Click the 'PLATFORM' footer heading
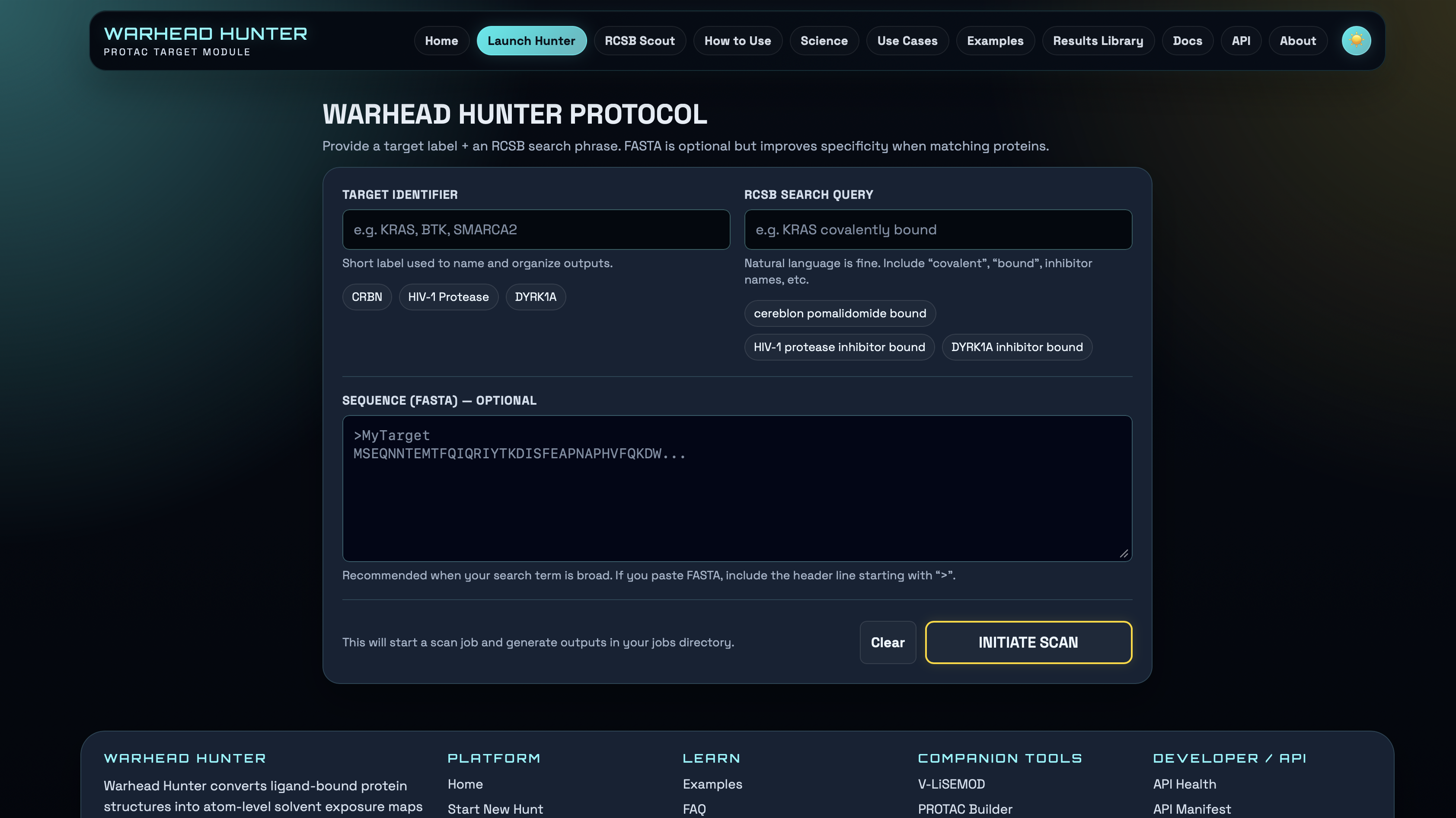 pyautogui.click(x=494, y=758)
